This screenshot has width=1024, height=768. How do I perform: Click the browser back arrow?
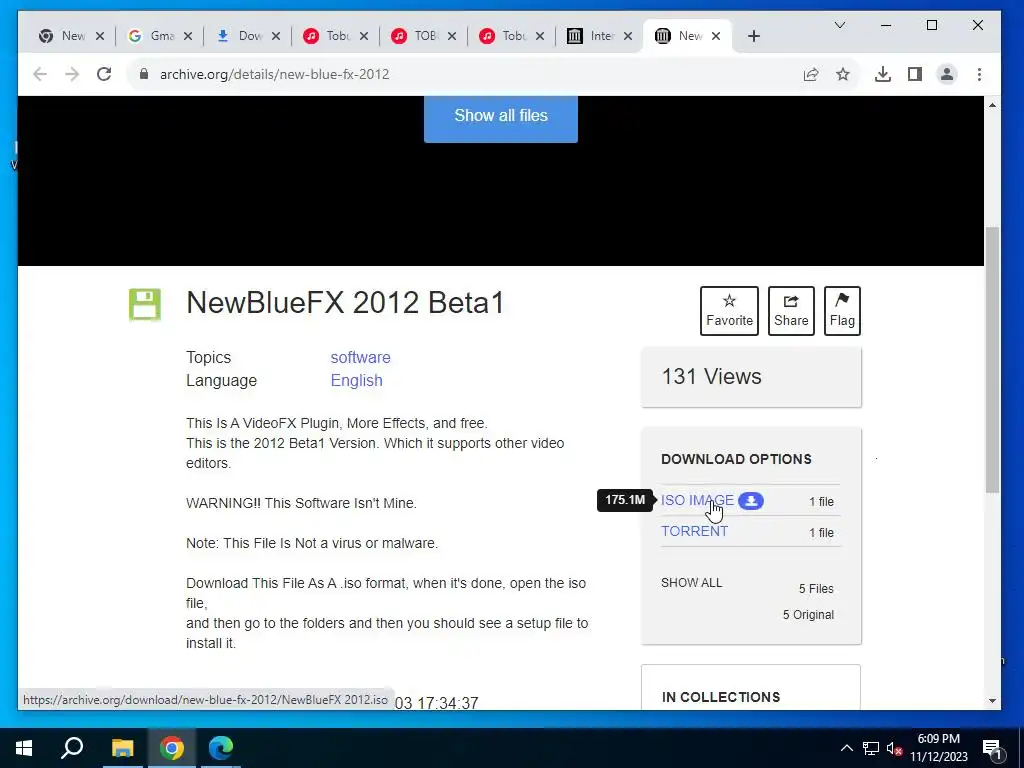[40, 74]
